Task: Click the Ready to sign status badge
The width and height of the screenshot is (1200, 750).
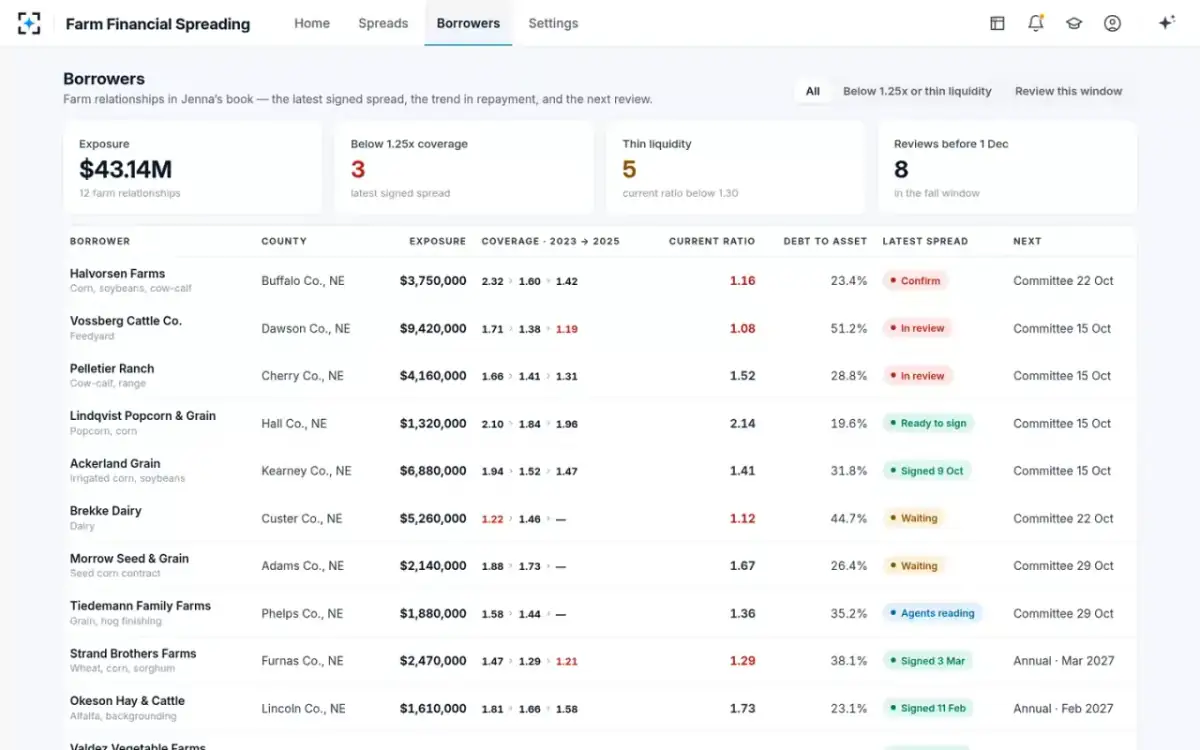Action: (x=928, y=423)
